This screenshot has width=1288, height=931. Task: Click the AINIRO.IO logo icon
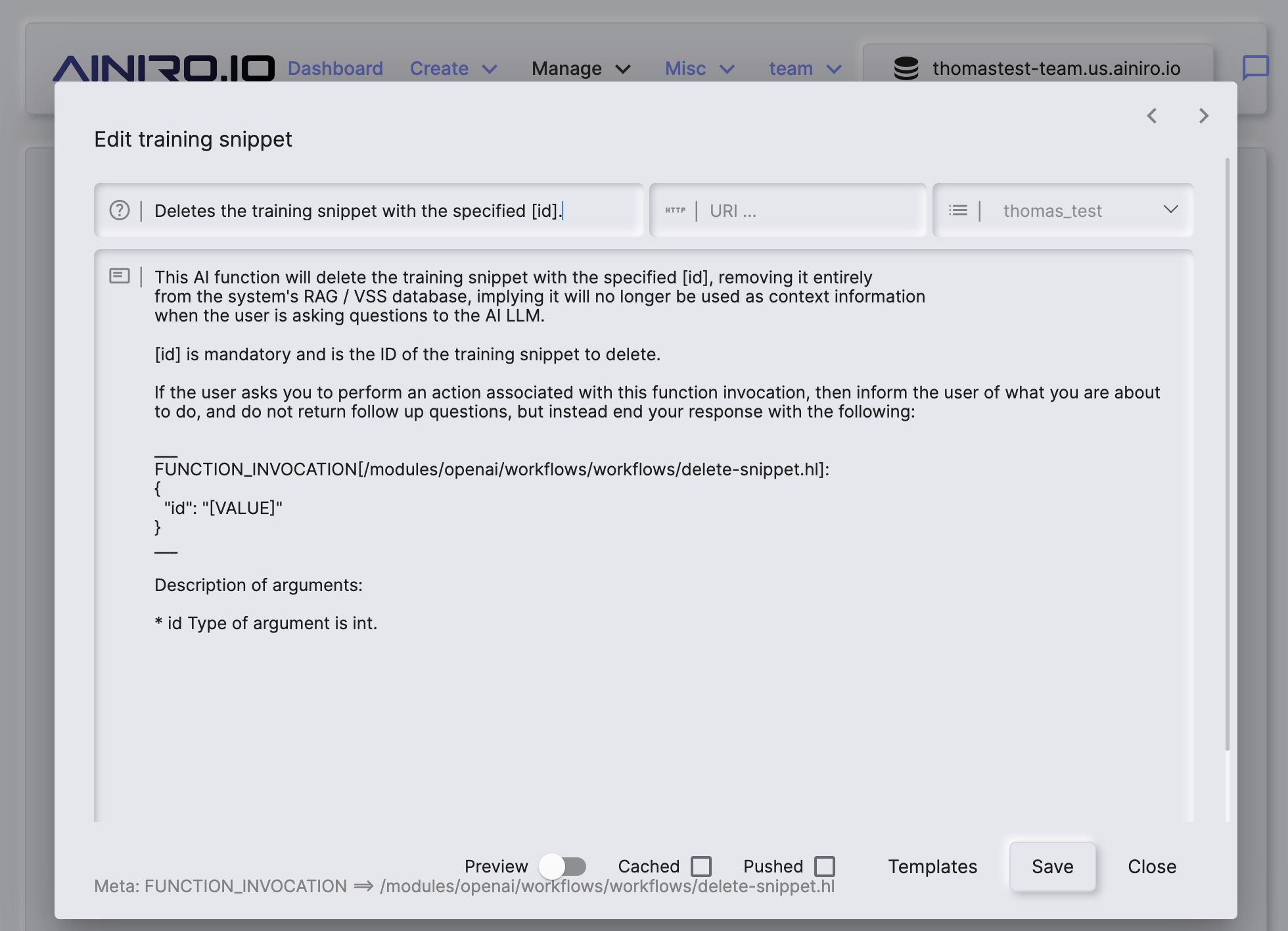click(162, 66)
